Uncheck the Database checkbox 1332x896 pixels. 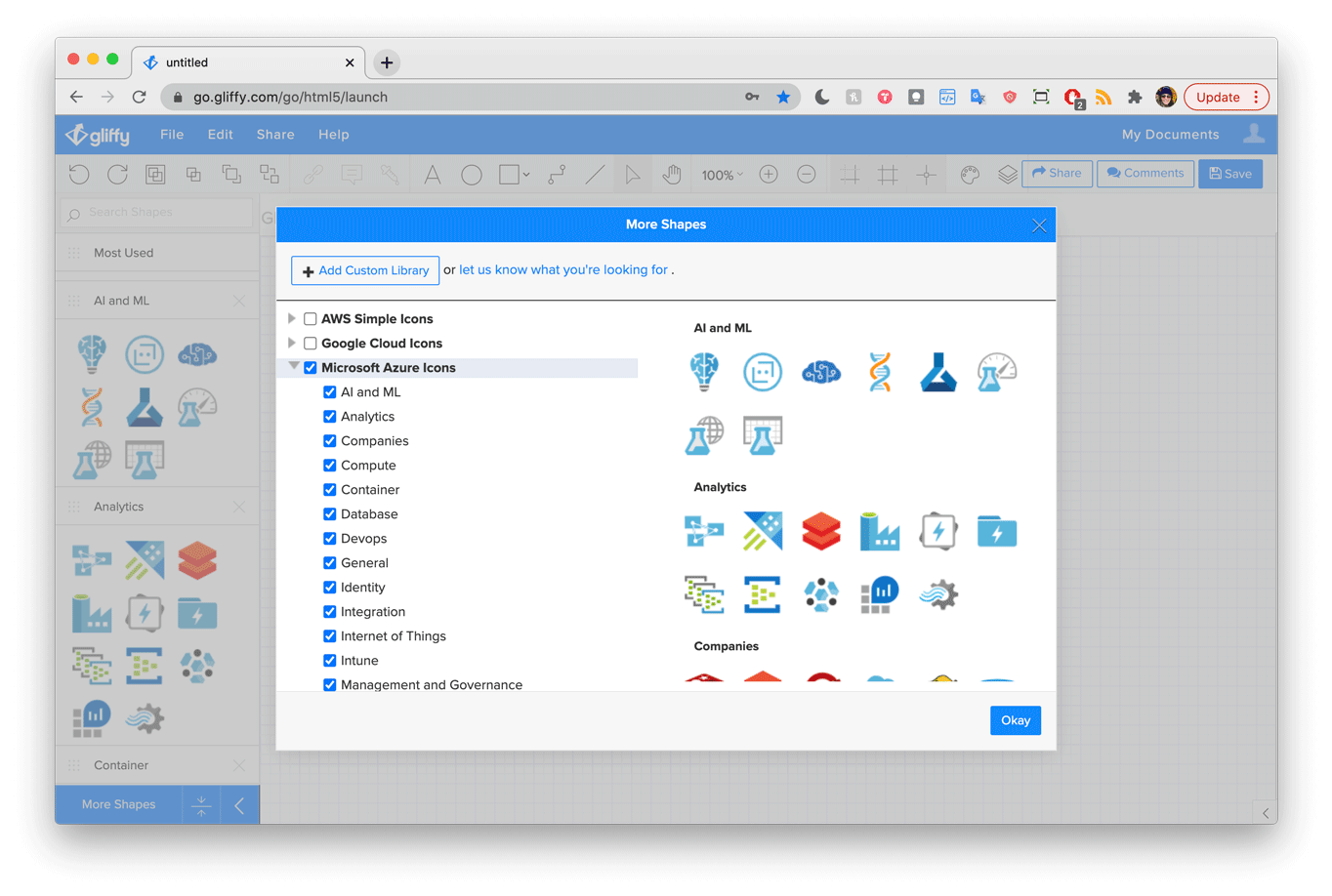(330, 514)
